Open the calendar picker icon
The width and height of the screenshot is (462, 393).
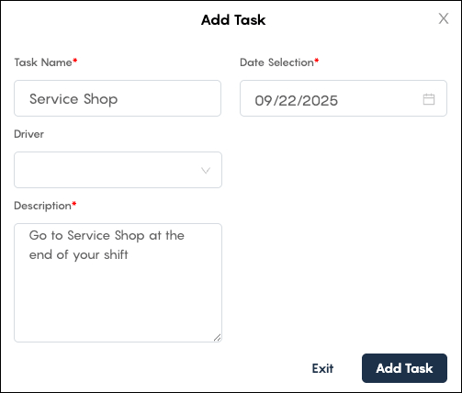(429, 99)
